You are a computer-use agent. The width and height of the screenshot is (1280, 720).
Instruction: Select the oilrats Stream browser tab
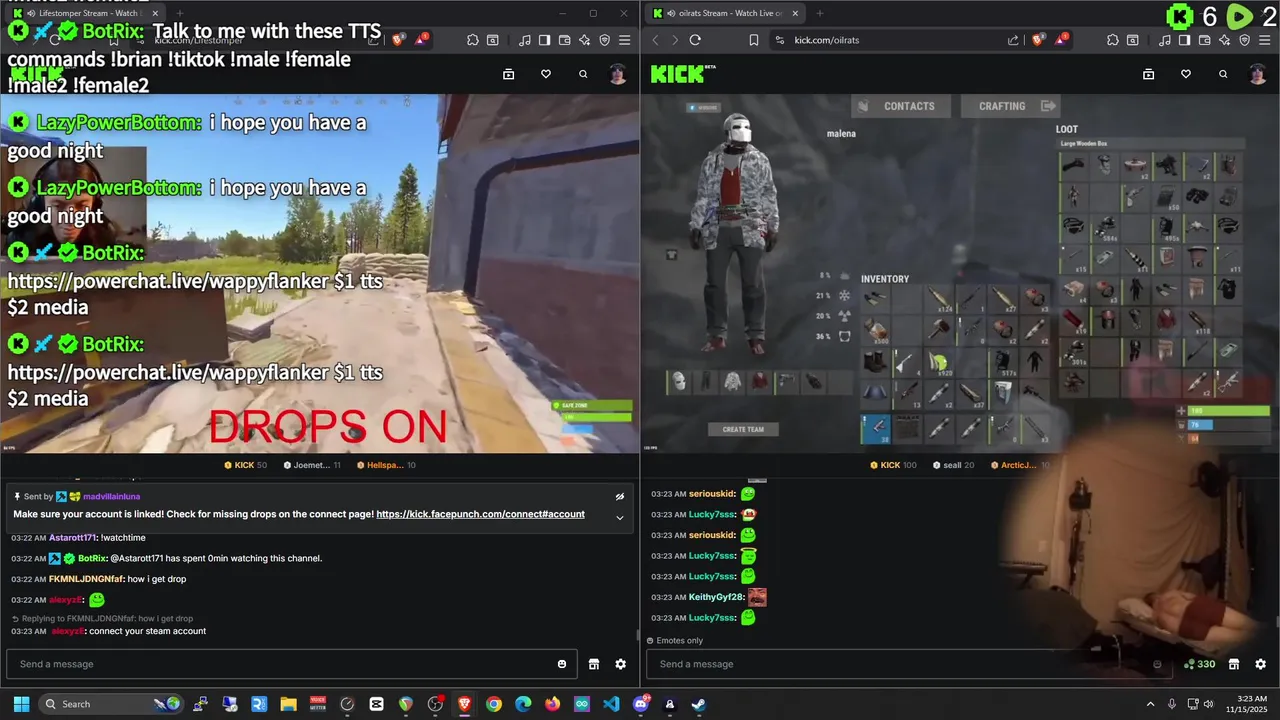tap(725, 13)
